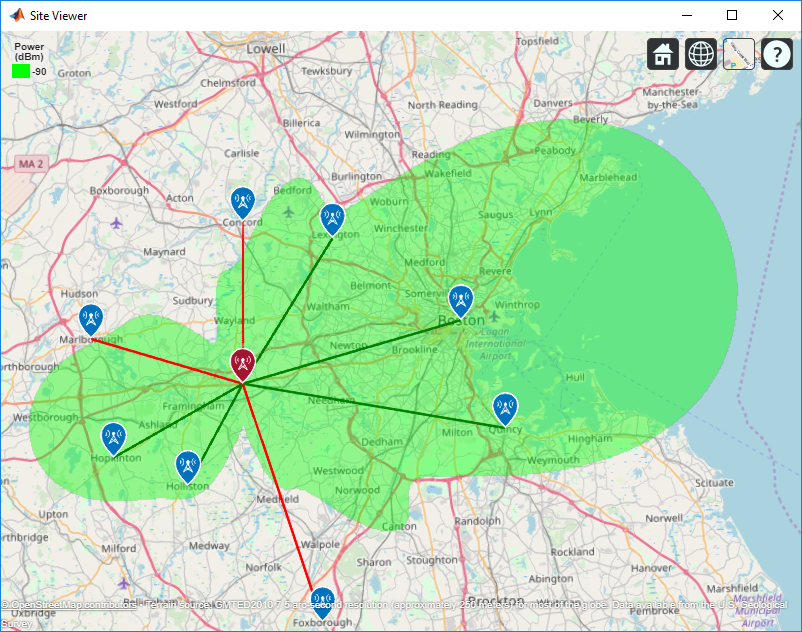Click the Home view button
The width and height of the screenshot is (802, 632).
pos(662,54)
